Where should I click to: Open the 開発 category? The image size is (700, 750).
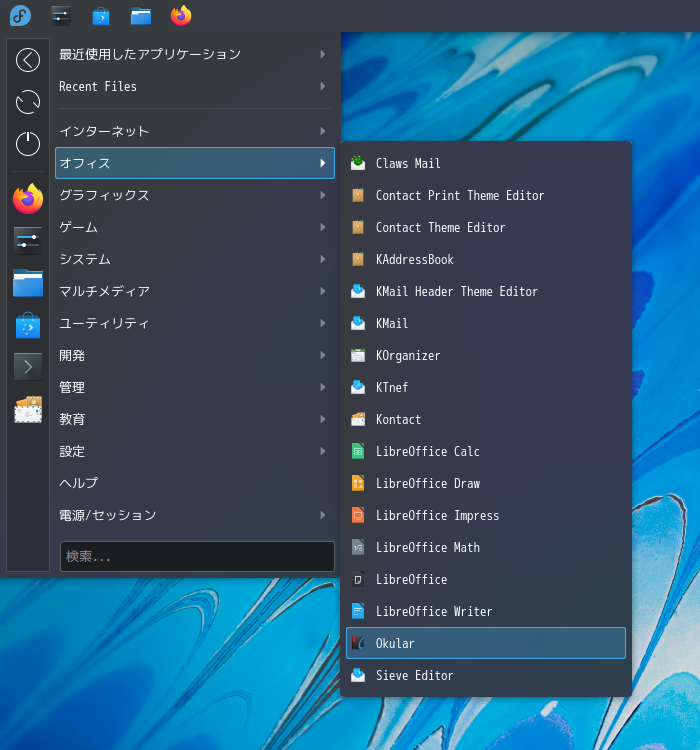click(x=195, y=355)
